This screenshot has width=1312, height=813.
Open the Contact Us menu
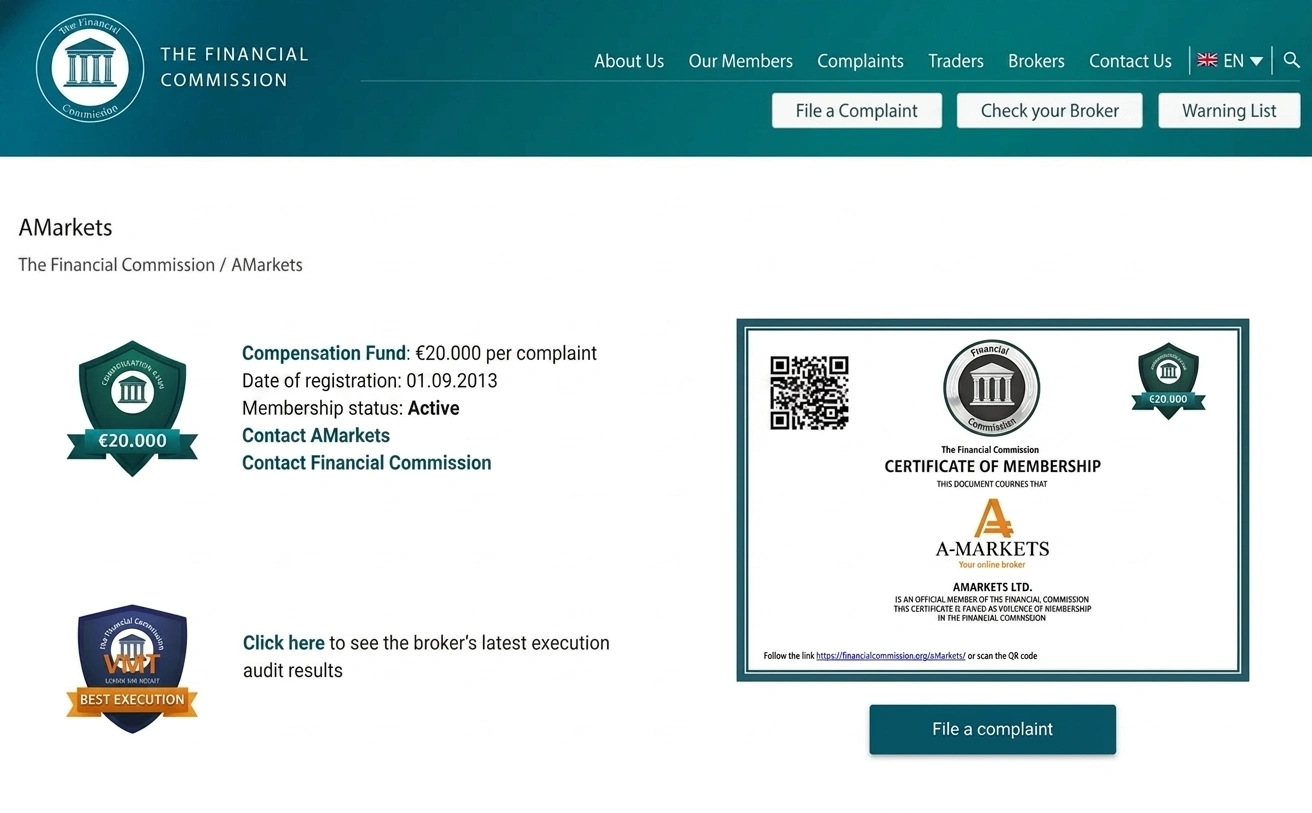[1130, 61]
